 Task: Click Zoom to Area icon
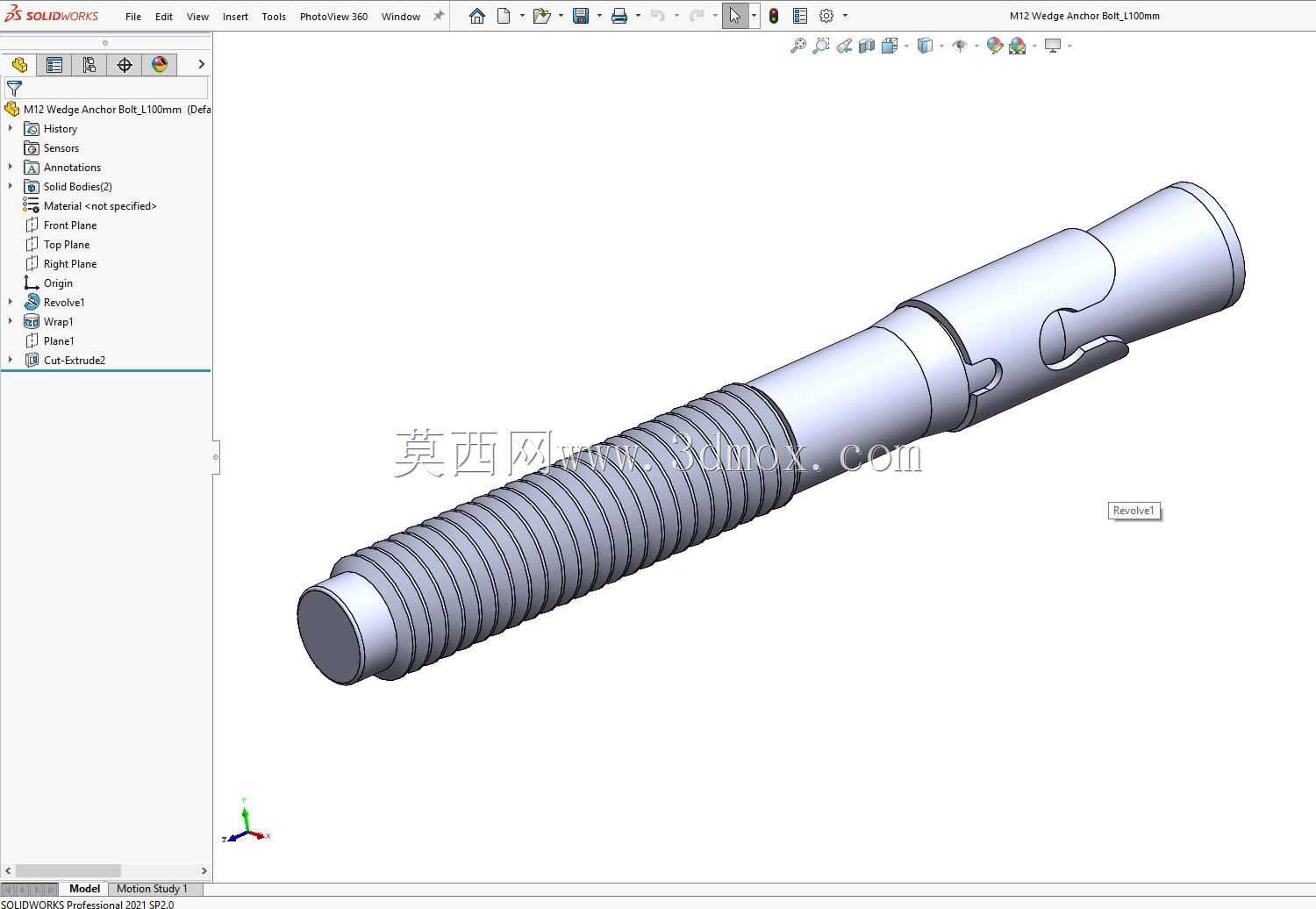click(821, 46)
